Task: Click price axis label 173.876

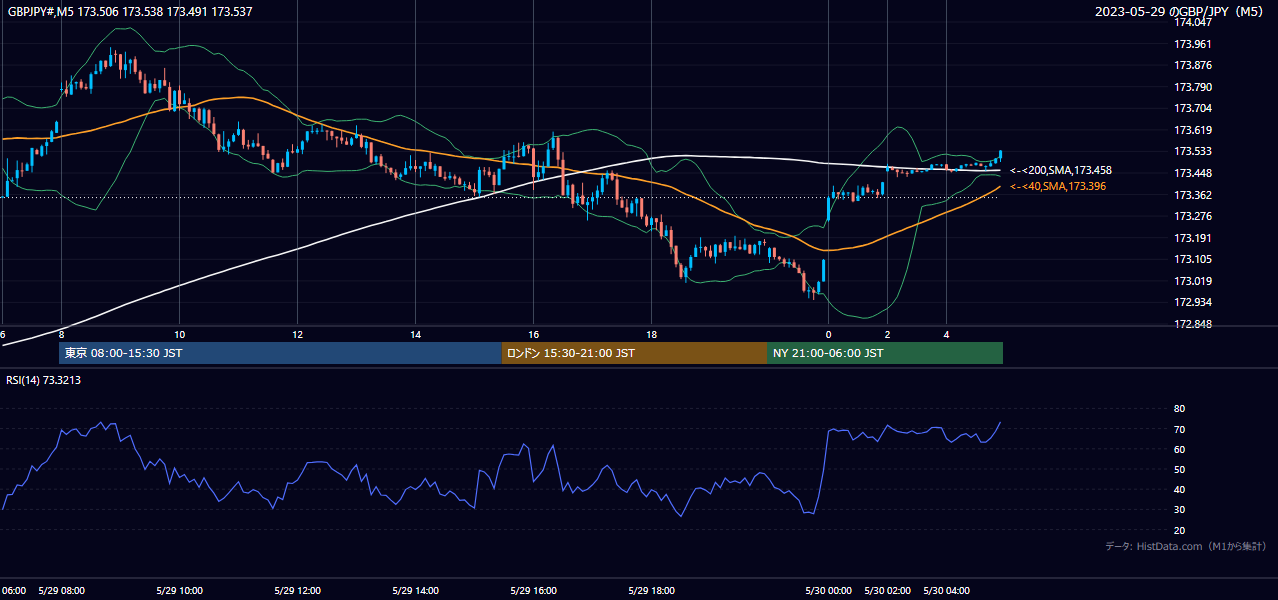Action: pyautogui.click(x=1193, y=65)
